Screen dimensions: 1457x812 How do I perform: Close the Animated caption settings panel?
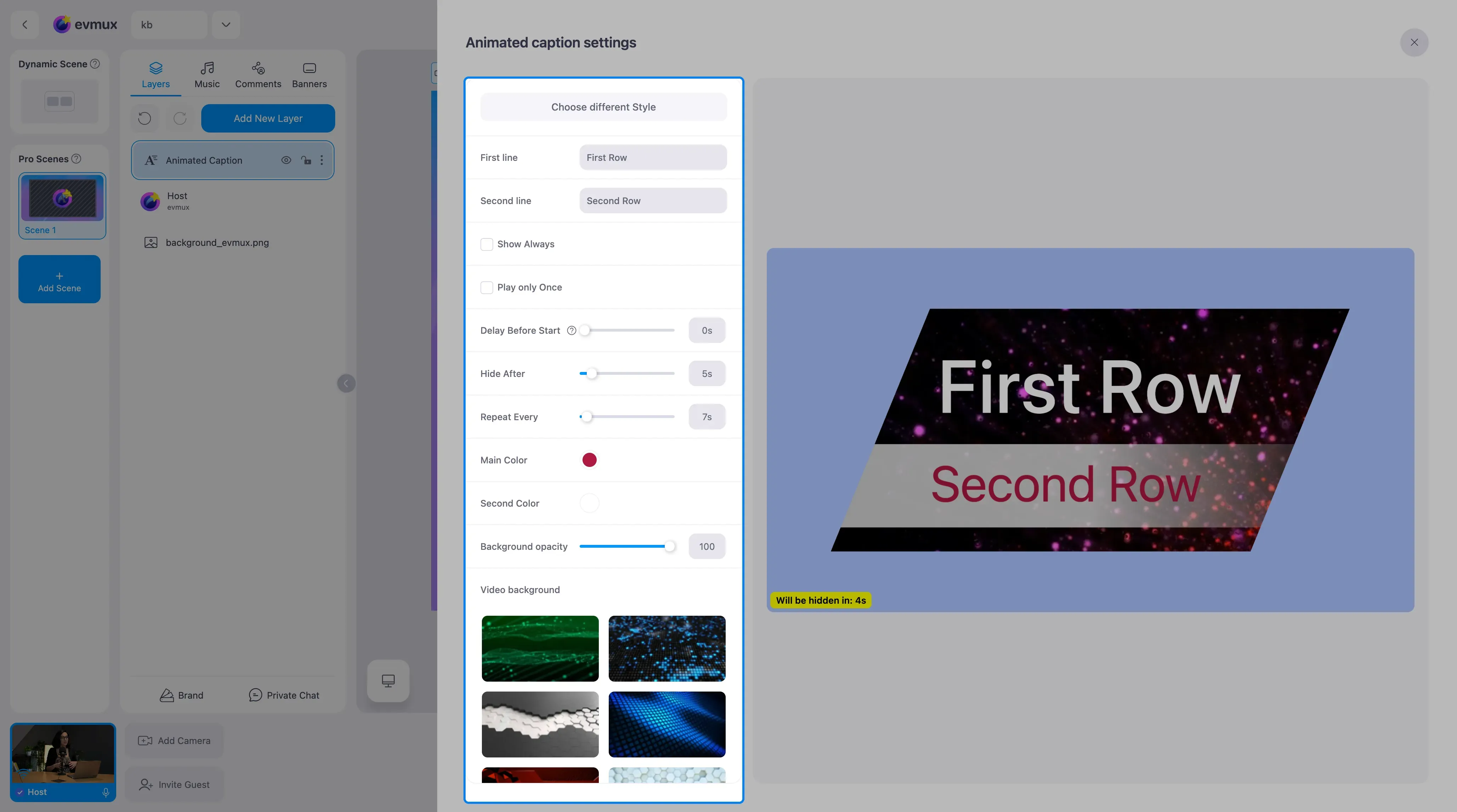coord(1414,43)
